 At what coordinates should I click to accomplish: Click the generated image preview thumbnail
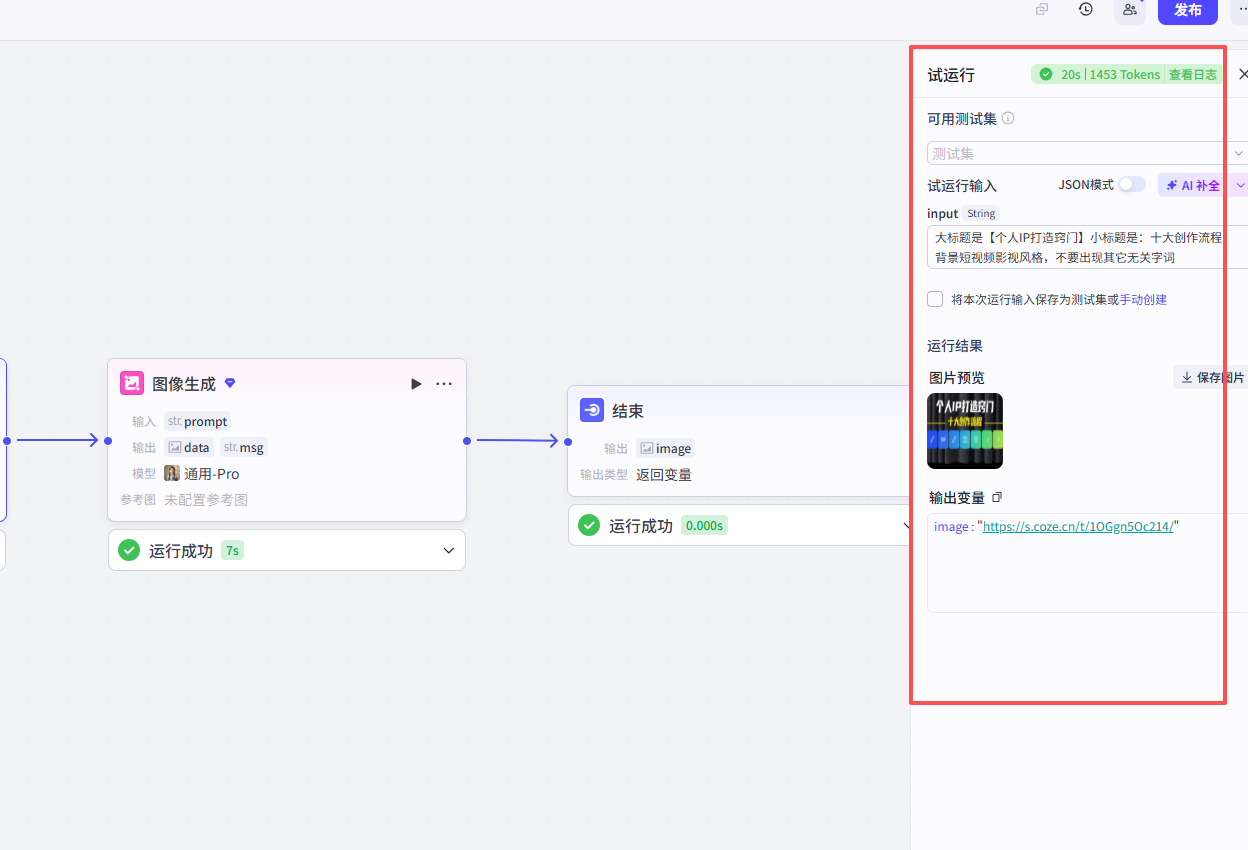965,431
